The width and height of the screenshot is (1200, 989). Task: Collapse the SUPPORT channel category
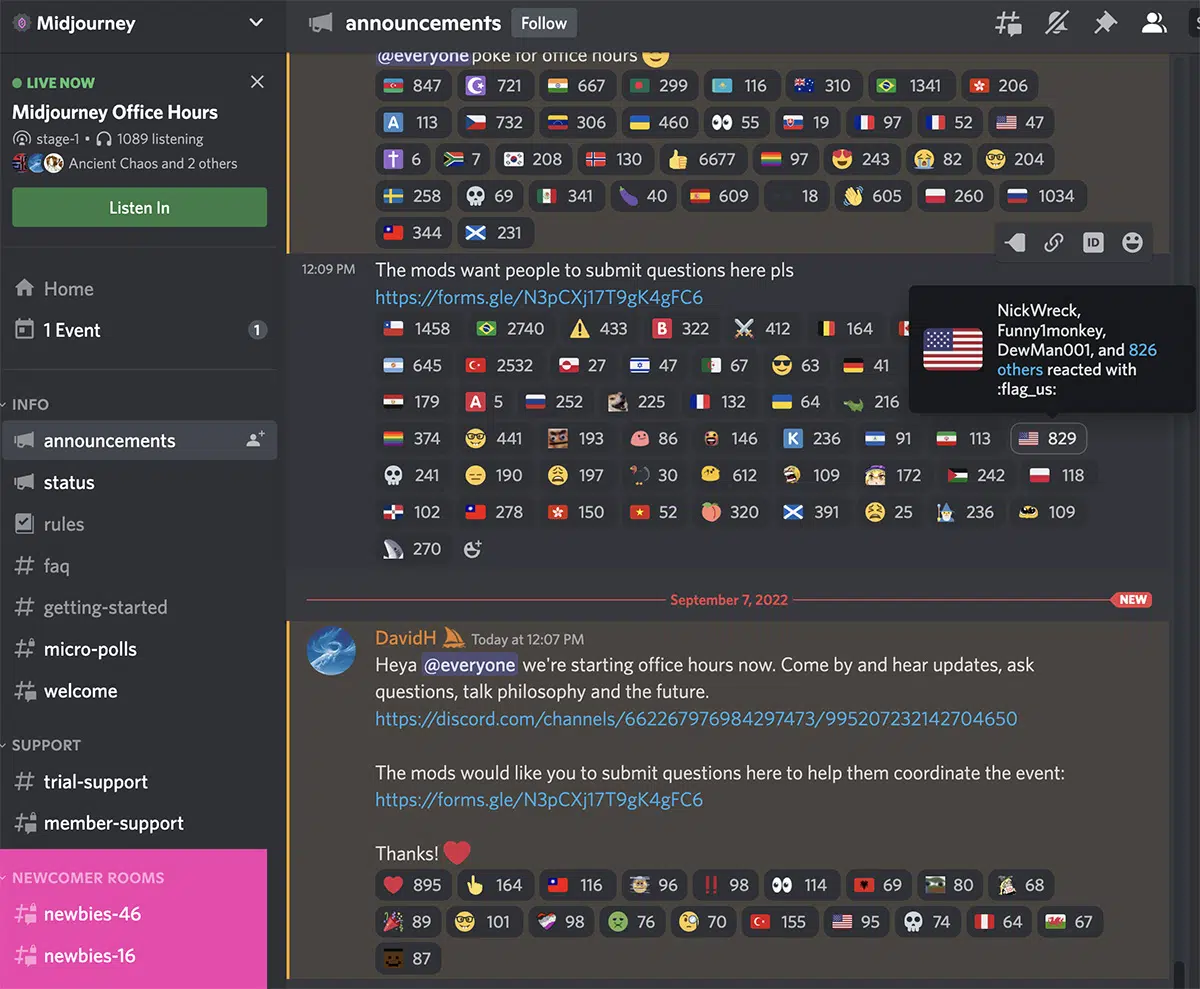pyautogui.click(x=43, y=744)
